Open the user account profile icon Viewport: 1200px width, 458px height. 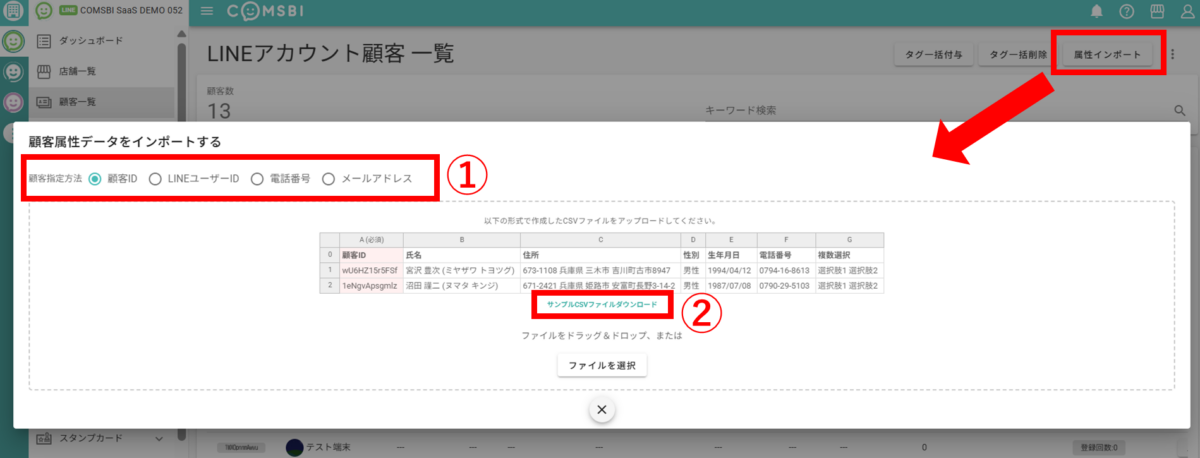[x=1185, y=11]
